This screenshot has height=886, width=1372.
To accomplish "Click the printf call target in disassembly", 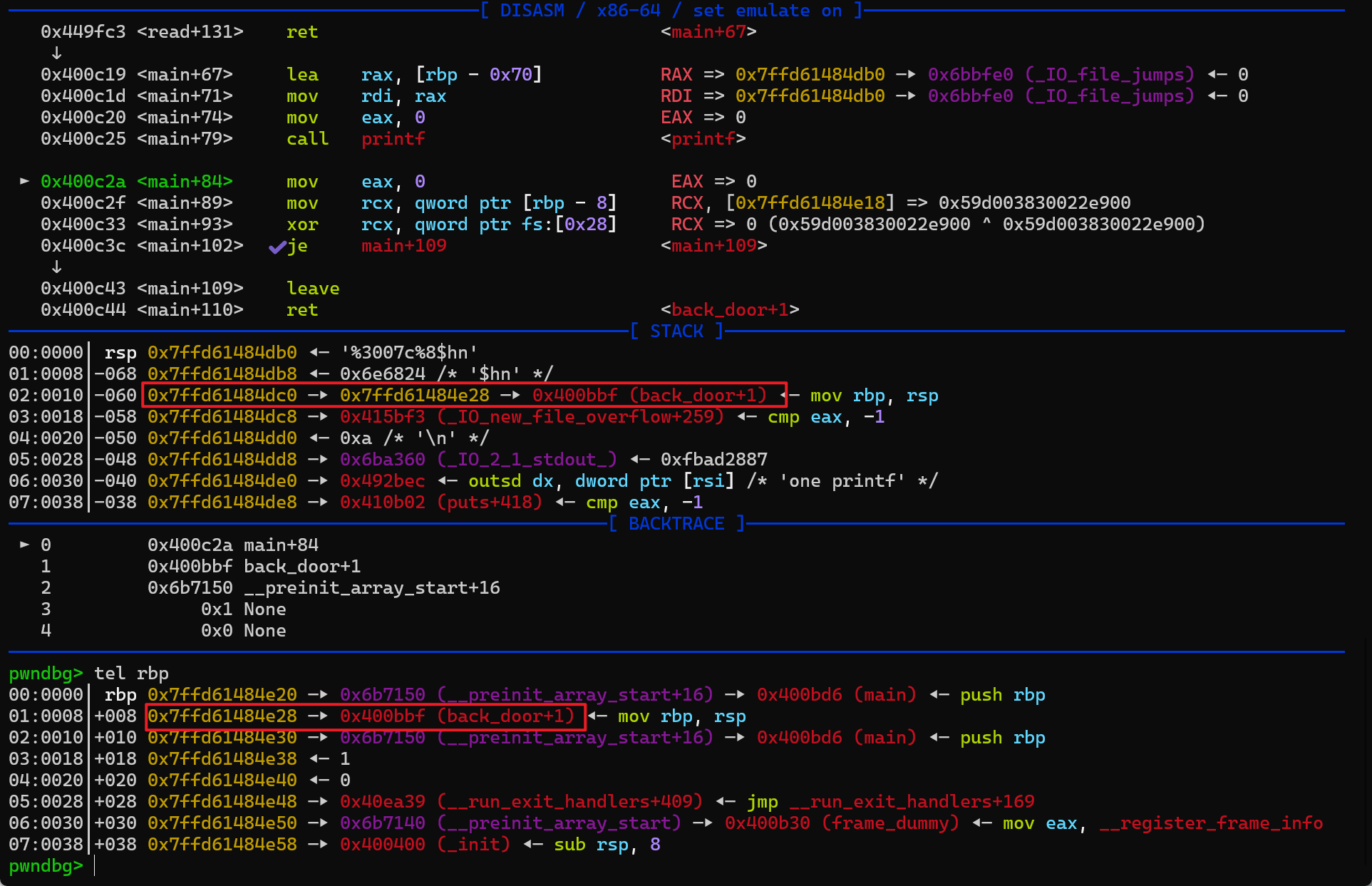I will point(393,139).
